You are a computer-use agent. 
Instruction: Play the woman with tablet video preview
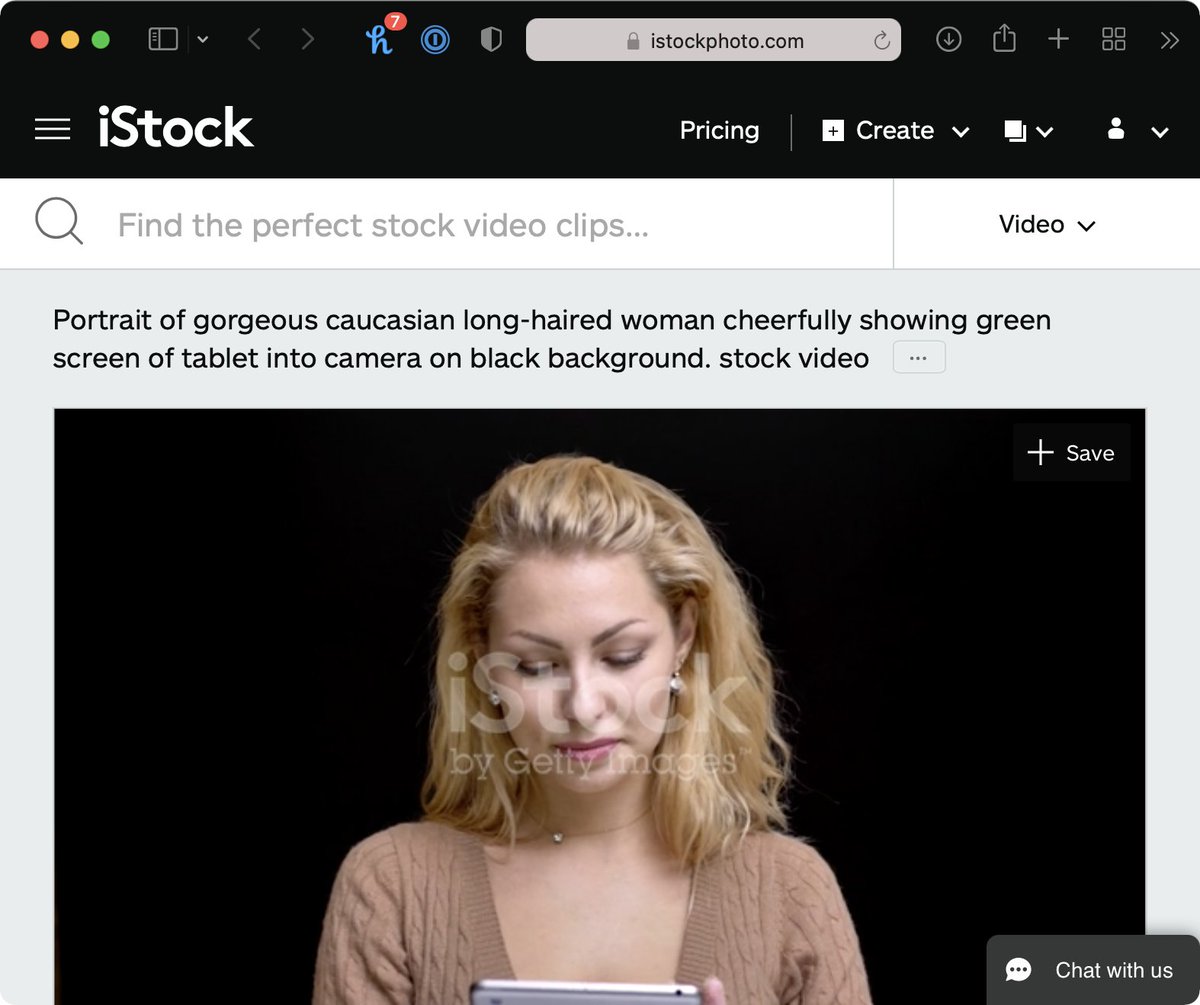pos(599,706)
